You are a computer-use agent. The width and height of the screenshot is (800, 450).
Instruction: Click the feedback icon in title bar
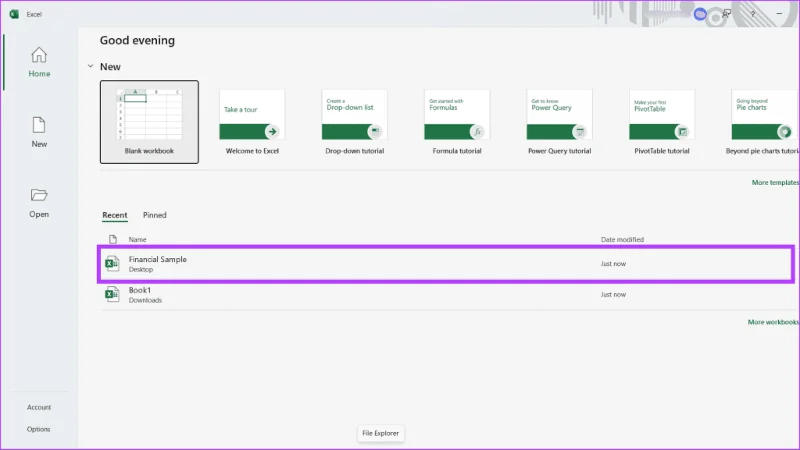[727, 14]
